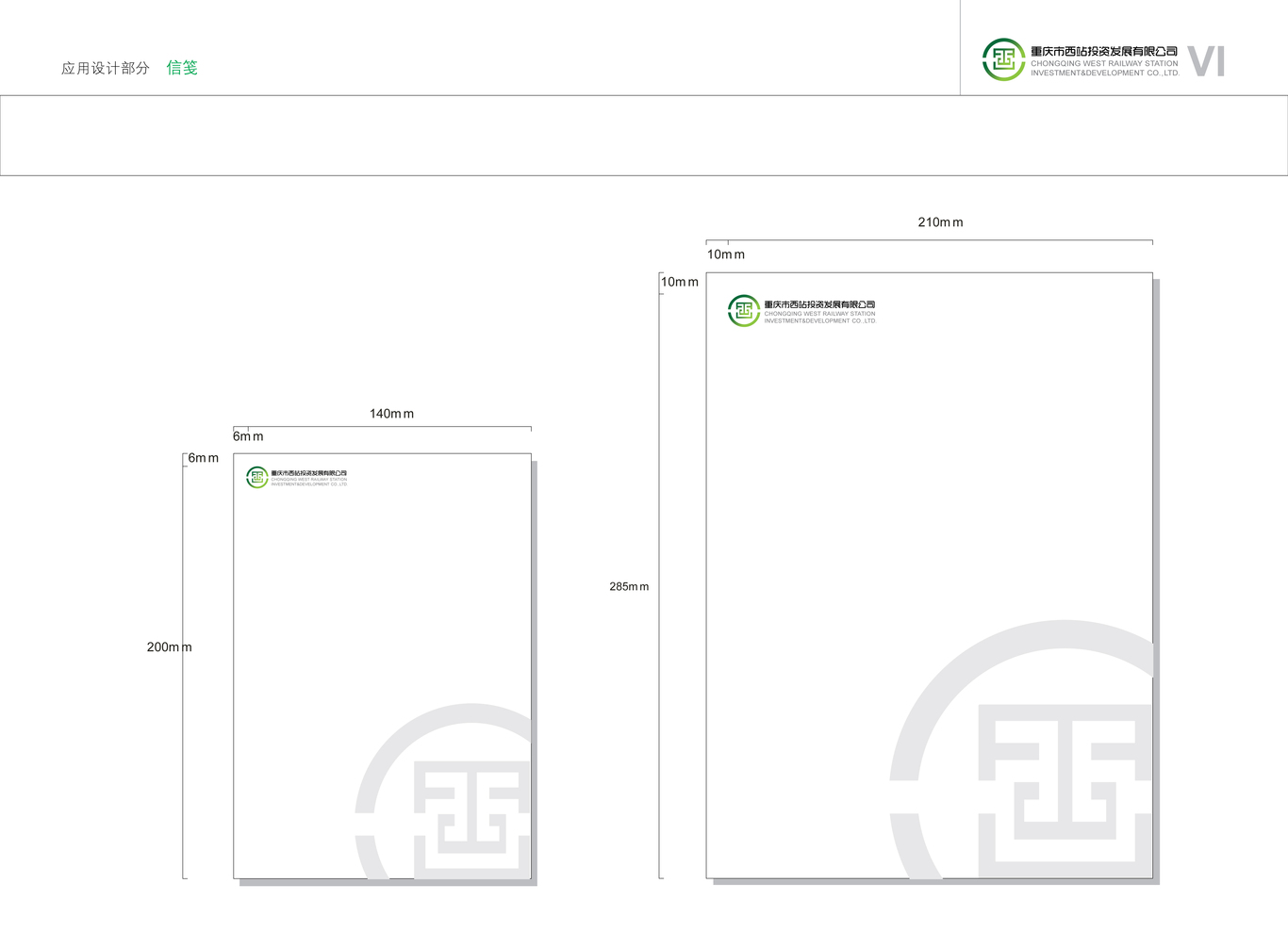Click the 140mm width dimension label
The width and height of the screenshot is (1288, 949).
tap(391, 414)
